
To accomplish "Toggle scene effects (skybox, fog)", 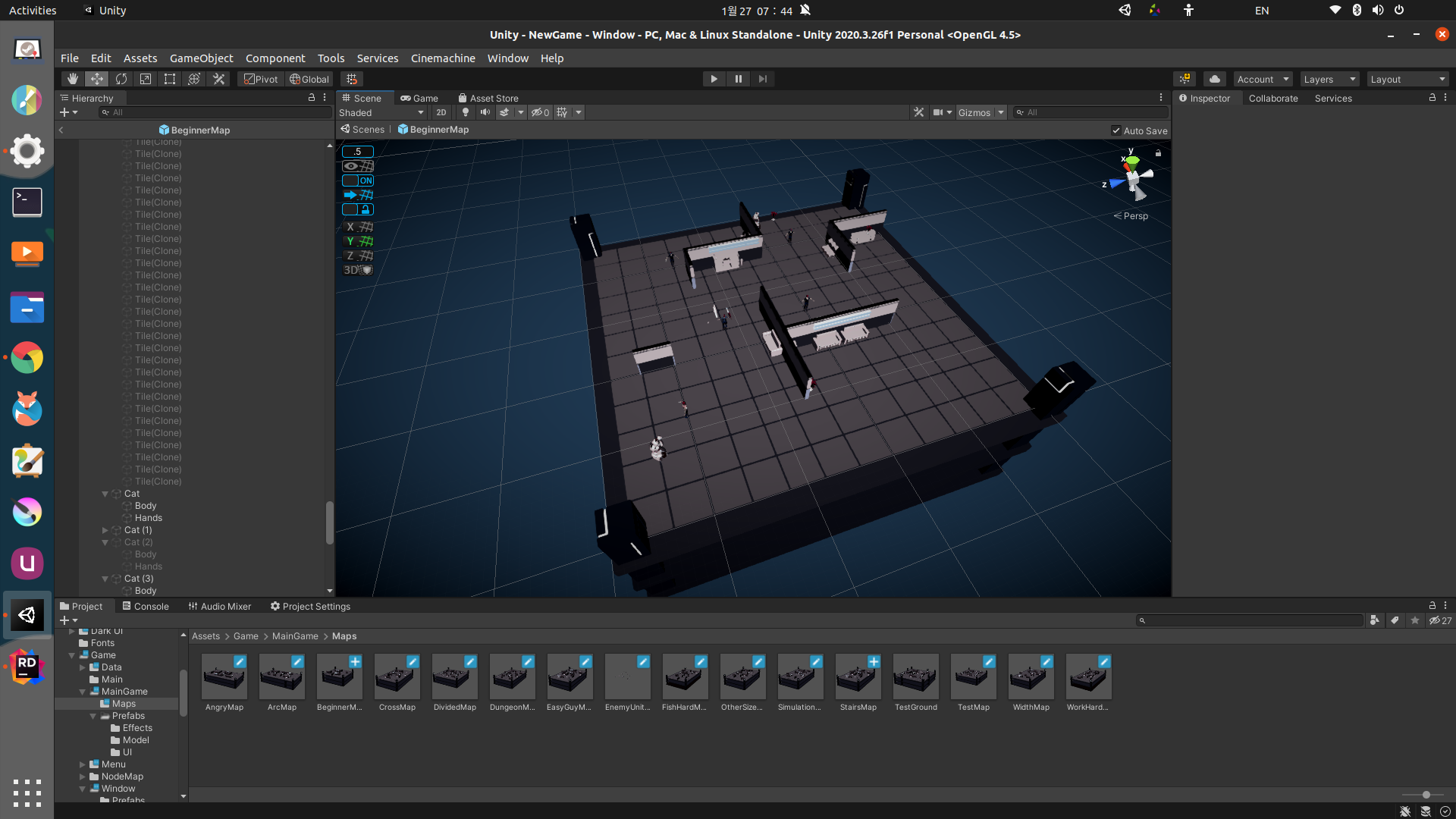I will pos(504,112).
